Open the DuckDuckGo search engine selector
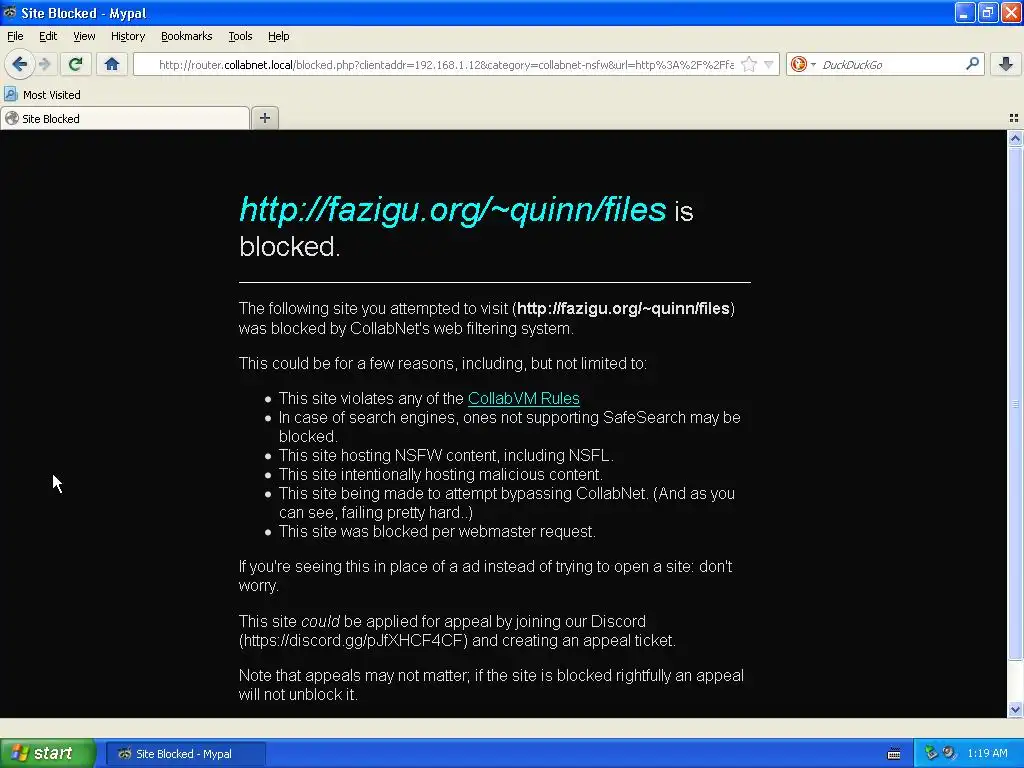 tap(803, 64)
